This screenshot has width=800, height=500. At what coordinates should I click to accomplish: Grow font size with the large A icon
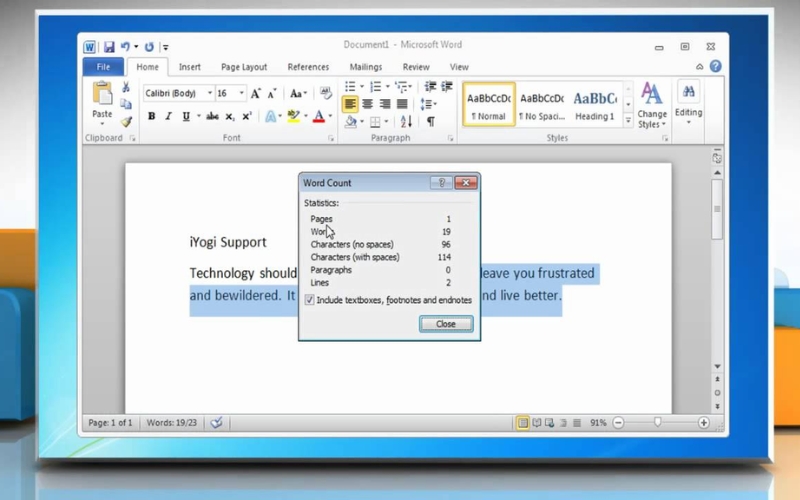[256, 93]
